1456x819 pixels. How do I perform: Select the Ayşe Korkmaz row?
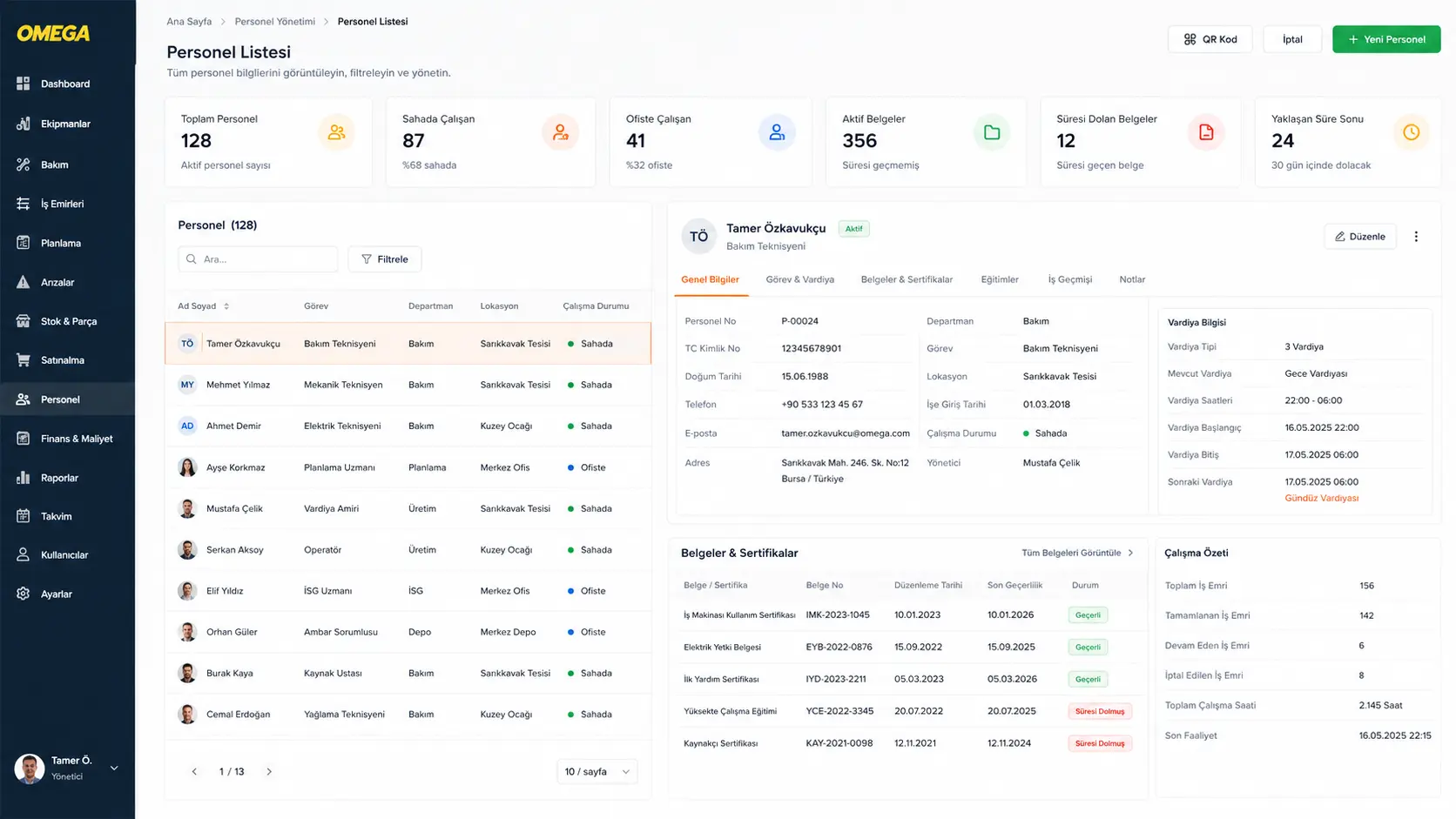pos(408,467)
